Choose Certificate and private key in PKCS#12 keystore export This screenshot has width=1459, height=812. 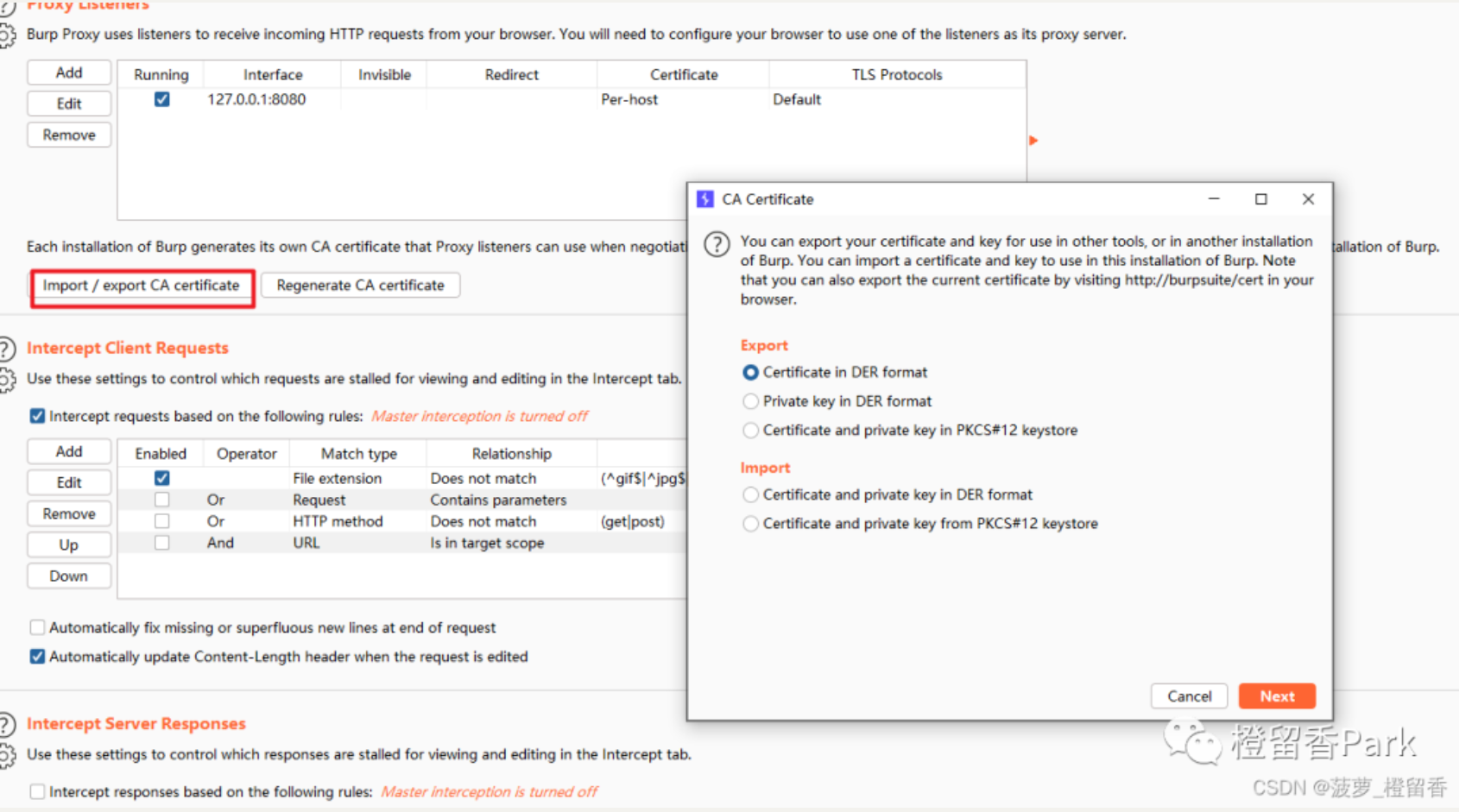click(750, 431)
